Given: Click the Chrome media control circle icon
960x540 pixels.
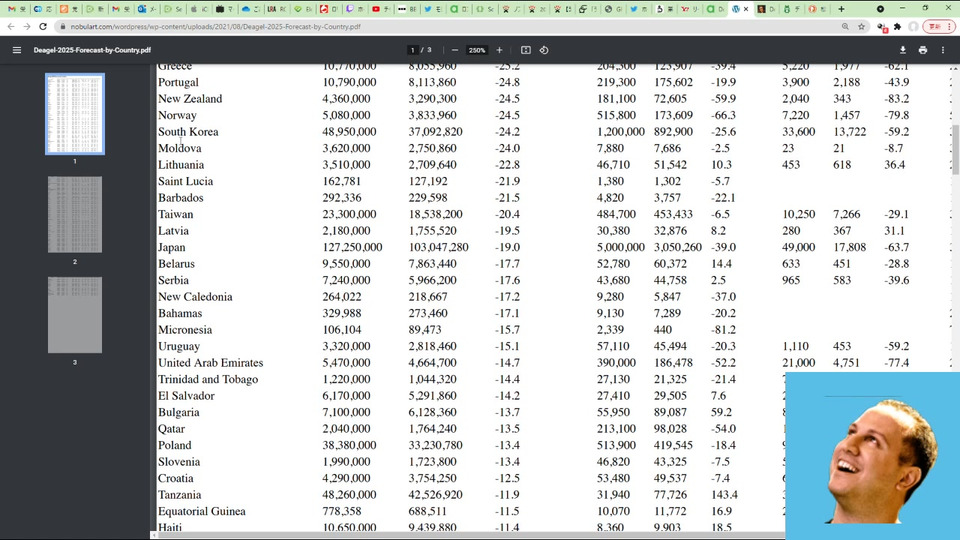Looking at the screenshot, I should [x=880, y=9].
